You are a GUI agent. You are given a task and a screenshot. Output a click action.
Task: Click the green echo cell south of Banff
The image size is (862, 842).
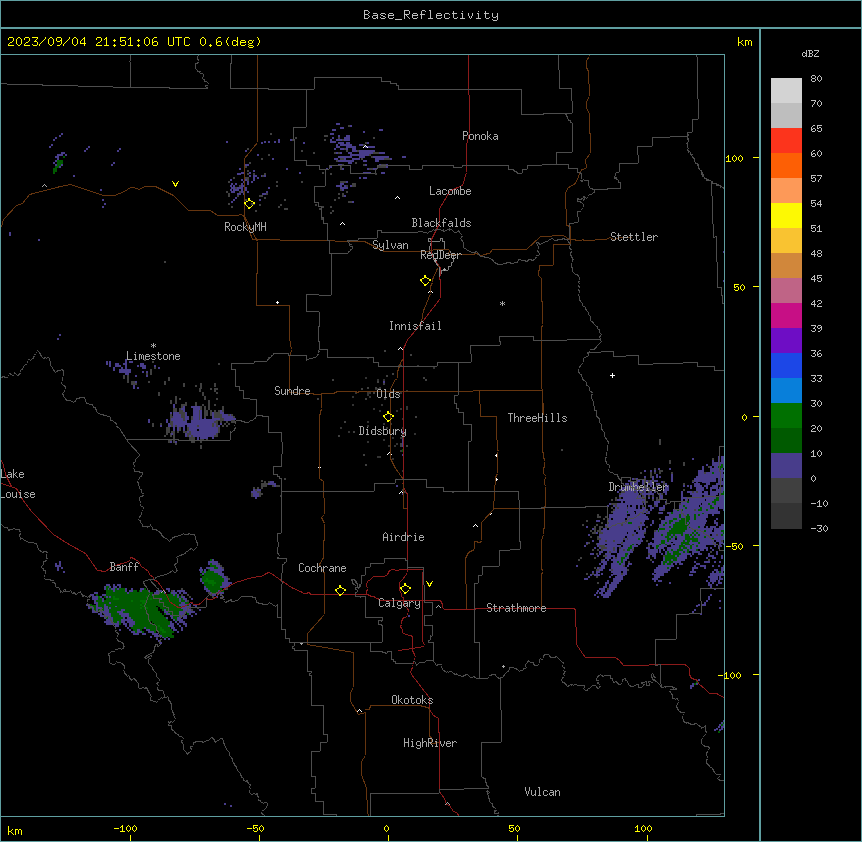pos(143,610)
